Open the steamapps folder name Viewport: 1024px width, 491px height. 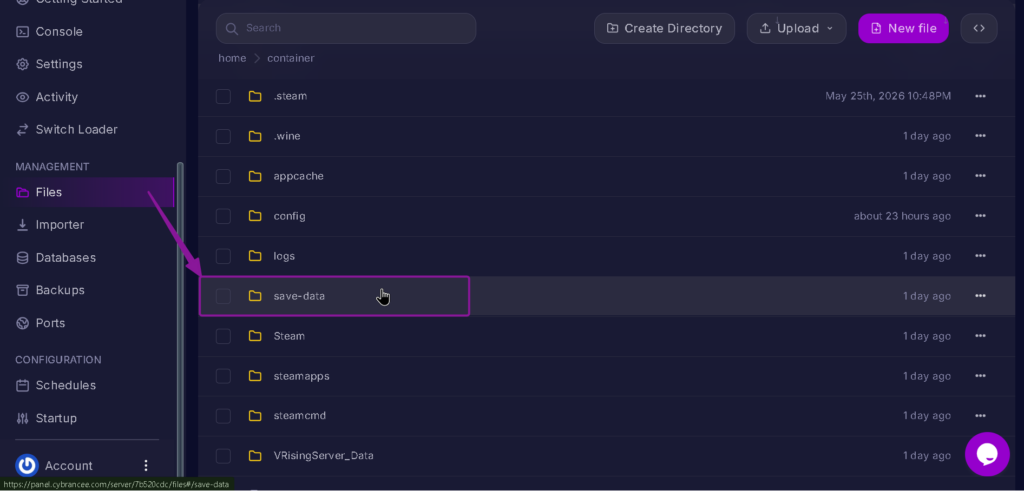[x=302, y=376]
